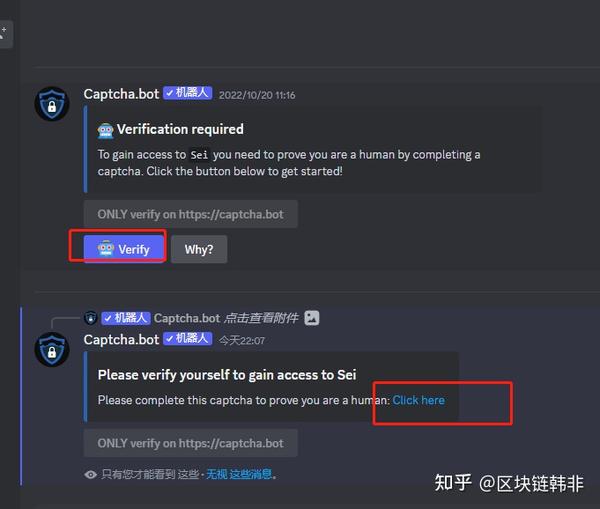Image resolution: width=600 pixels, height=509 pixels.
Task: Open replied message 点击查看附件
Action: click(261, 318)
